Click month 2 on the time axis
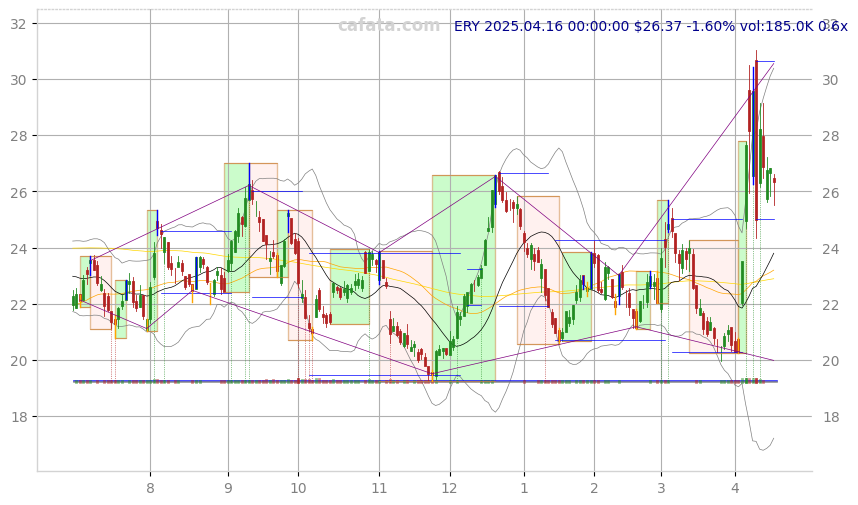Screen dimensions: 858x505 tap(594, 488)
